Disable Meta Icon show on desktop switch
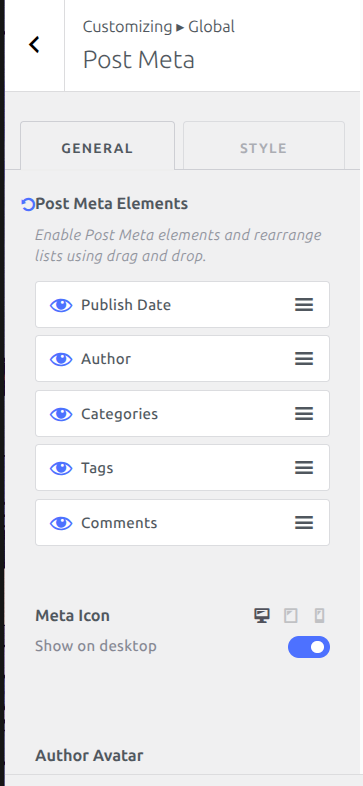 [309, 647]
